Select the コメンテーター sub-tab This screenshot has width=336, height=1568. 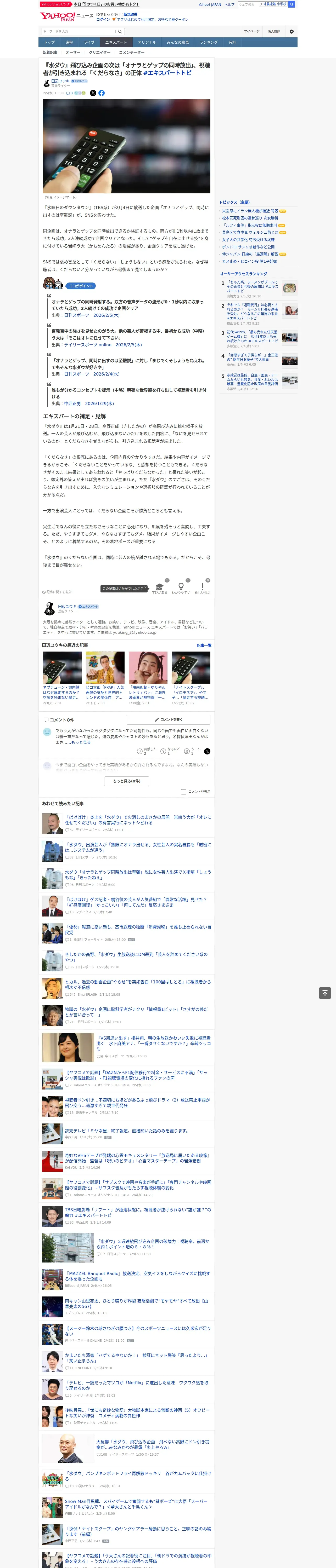(x=132, y=52)
